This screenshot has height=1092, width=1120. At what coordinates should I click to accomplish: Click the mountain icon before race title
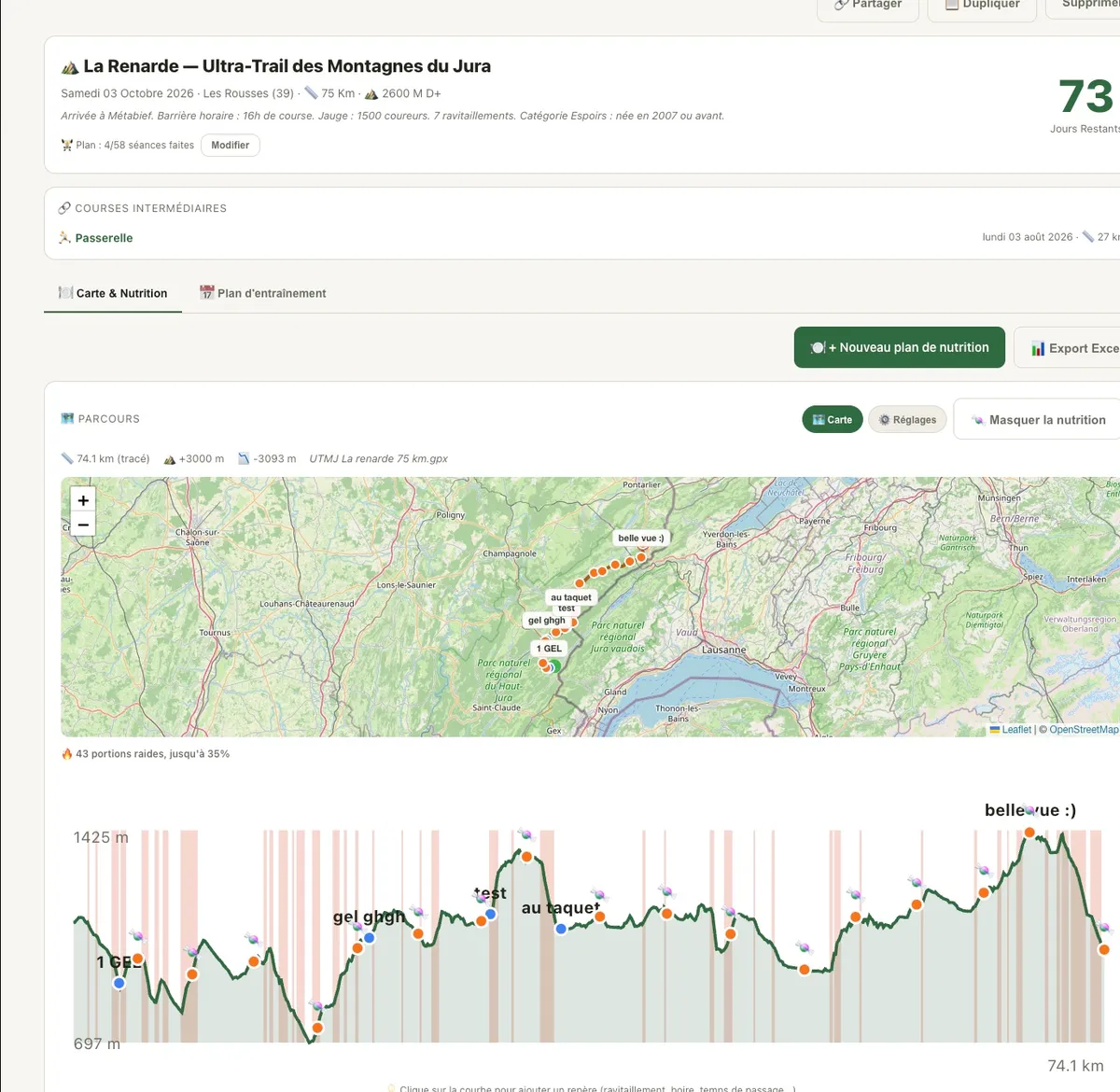[70, 67]
